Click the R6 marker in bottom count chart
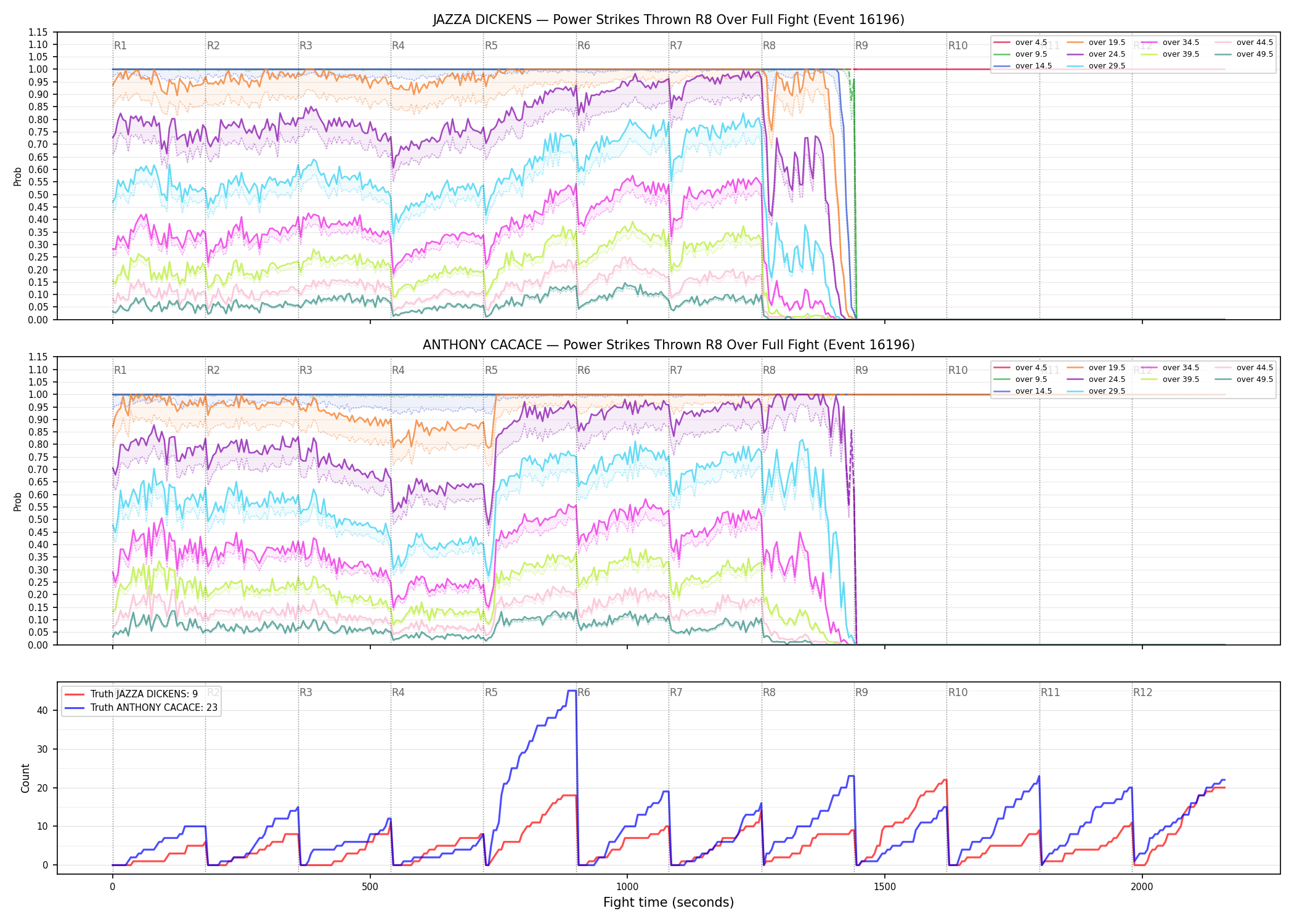The height and width of the screenshot is (924, 1294). [x=584, y=692]
